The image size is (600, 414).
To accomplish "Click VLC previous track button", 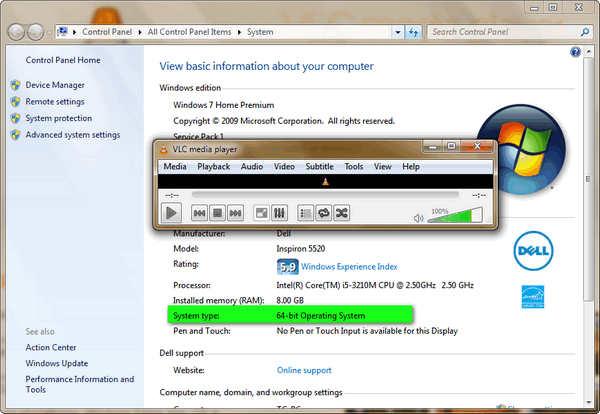I will point(199,213).
